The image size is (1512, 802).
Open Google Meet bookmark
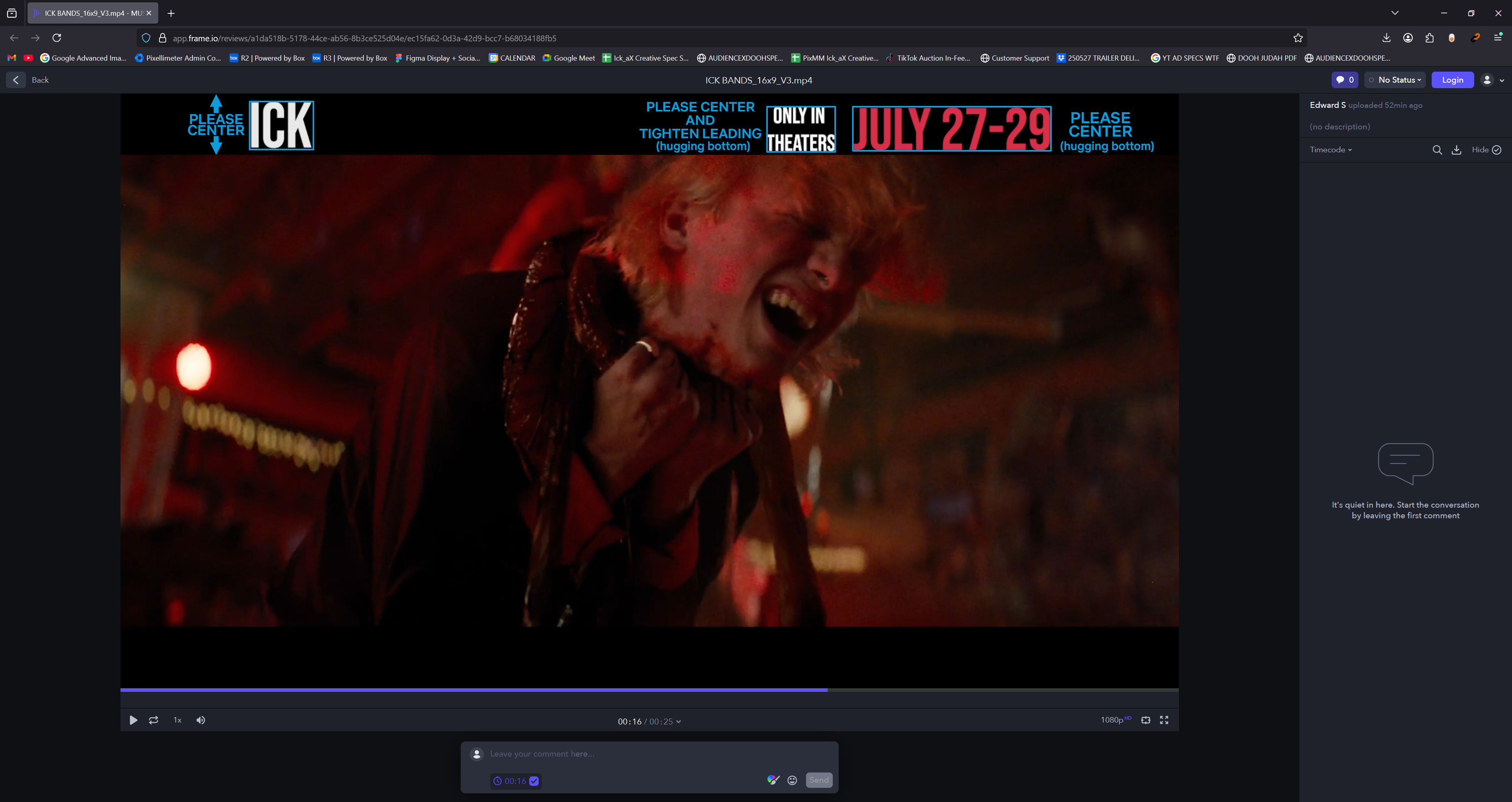[569, 58]
